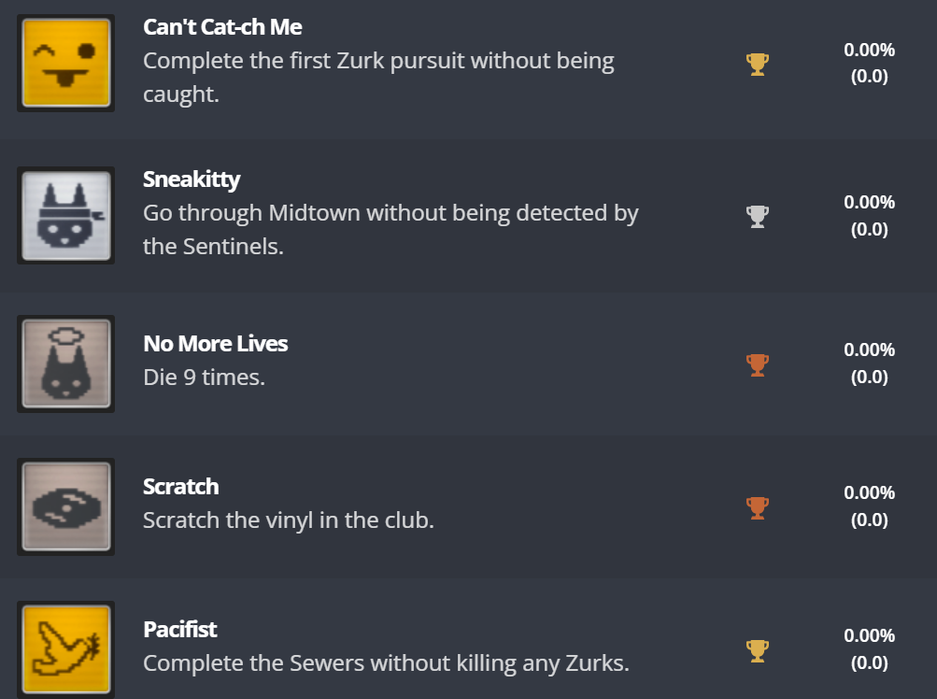The image size is (937, 699).
Task: Click the gold trophy beside Can't Cat-ch Me
Action: (x=757, y=65)
